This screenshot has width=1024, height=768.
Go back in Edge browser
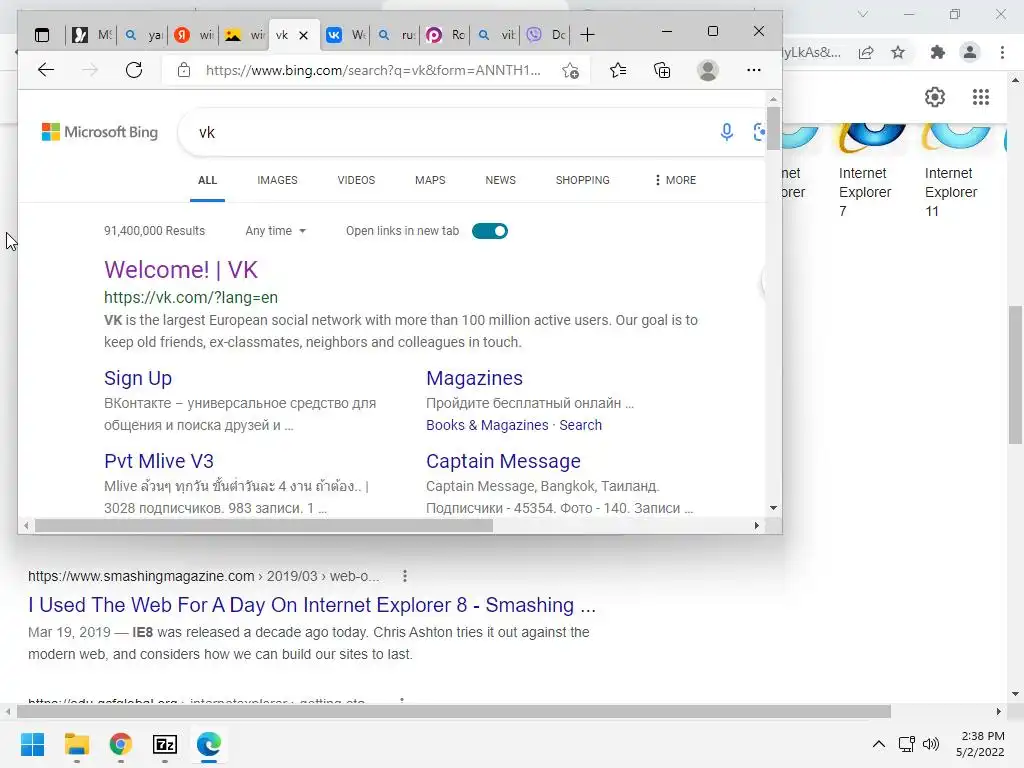point(46,70)
